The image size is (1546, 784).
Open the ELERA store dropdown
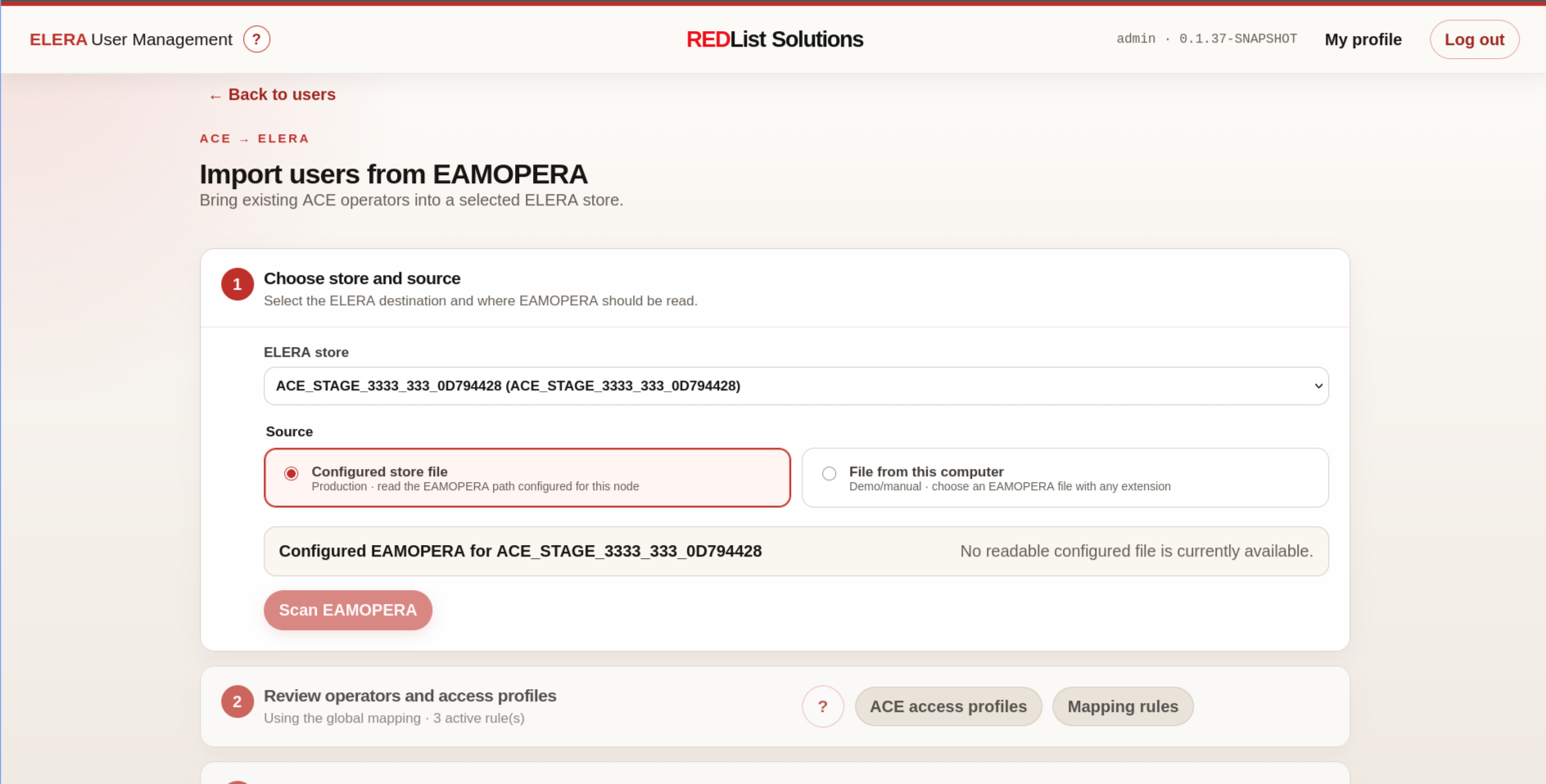point(796,386)
